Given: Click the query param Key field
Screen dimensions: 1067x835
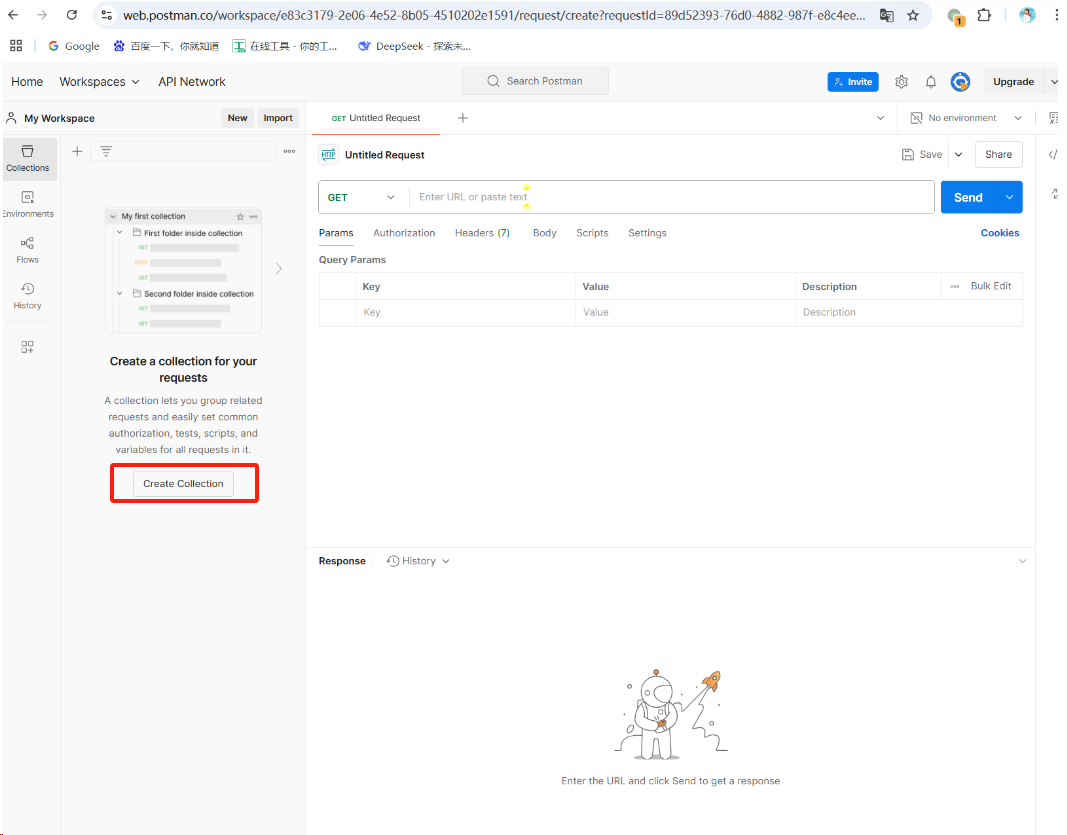Looking at the screenshot, I should [465, 312].
